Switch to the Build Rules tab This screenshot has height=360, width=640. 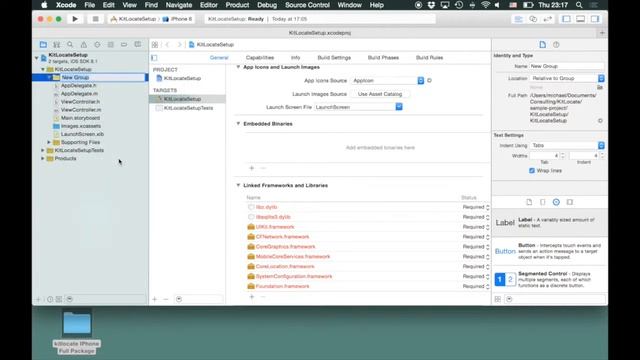(x=429, y=58)
